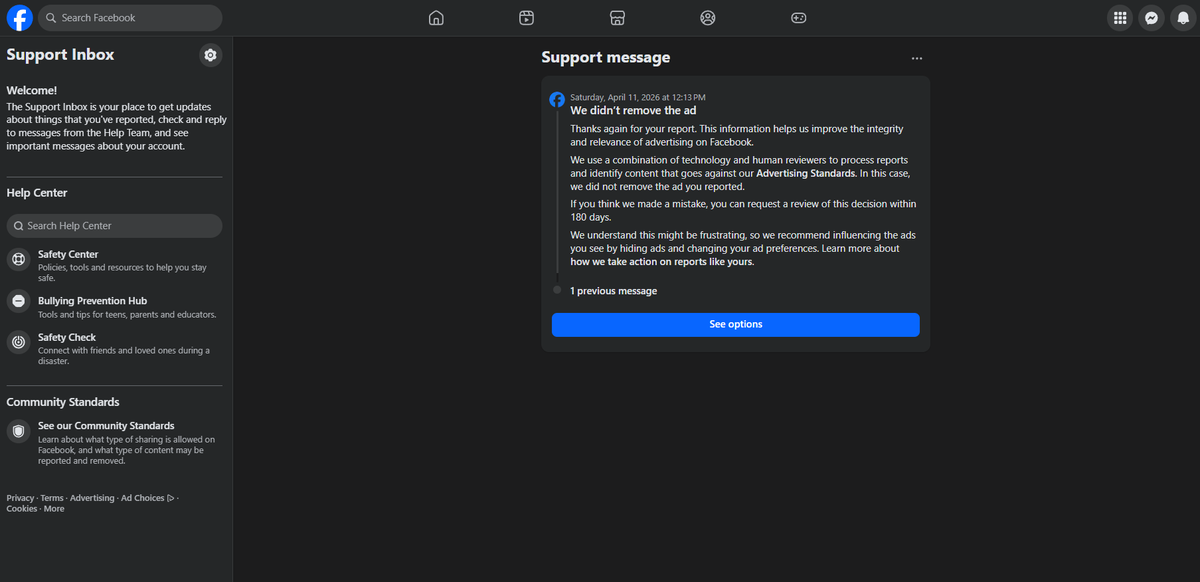The height and width of the screenshot is (582, 1200).
Task: Open the Groups tab icon
Action: pyautogui.click(x=708, y=18)
